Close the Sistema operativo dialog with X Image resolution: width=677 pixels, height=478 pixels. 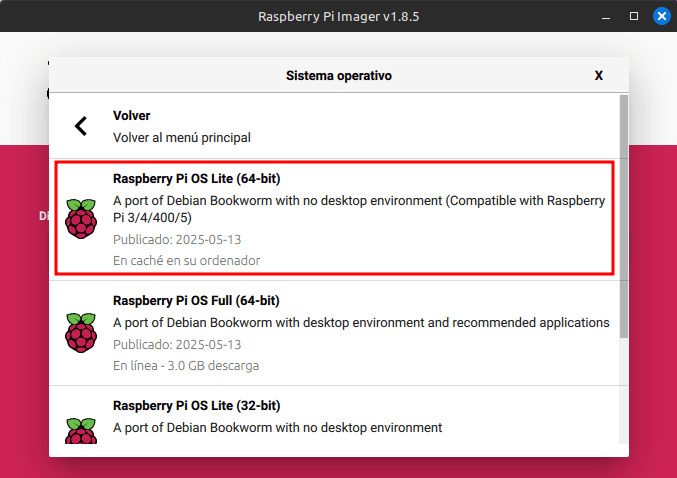click(x=598, y=76)
